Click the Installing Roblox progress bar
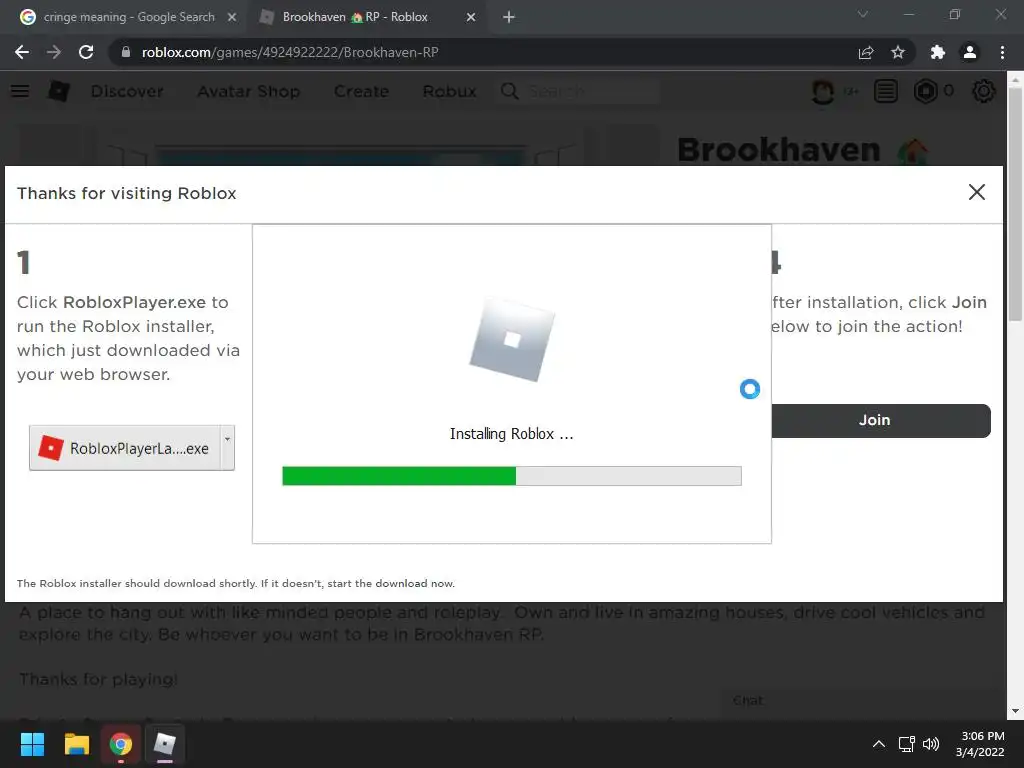 coord(512,476)
